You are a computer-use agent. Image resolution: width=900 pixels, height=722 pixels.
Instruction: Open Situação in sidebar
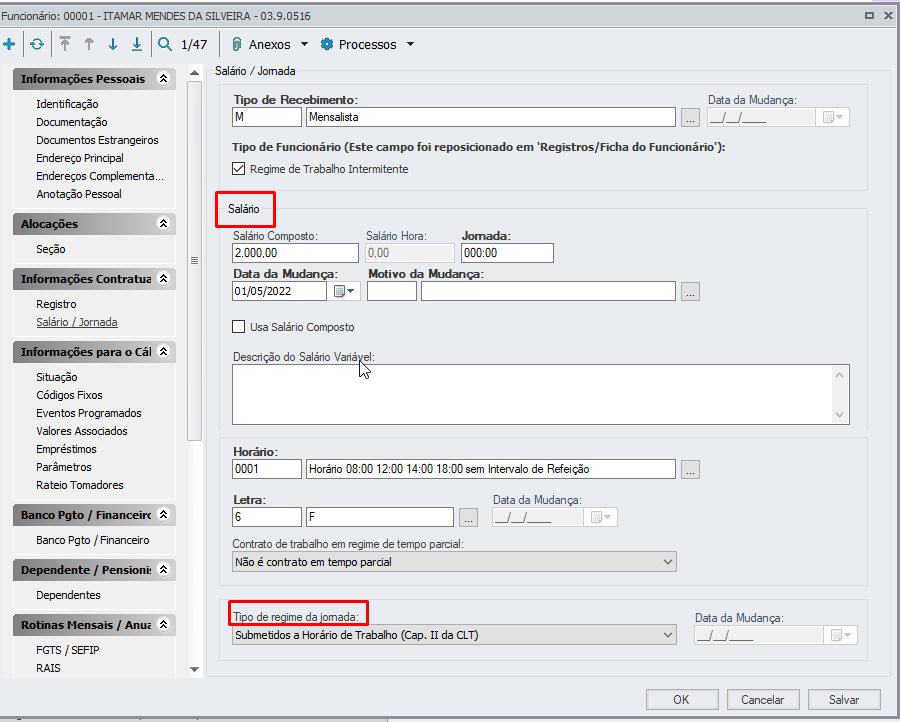[x=57, y=377]
